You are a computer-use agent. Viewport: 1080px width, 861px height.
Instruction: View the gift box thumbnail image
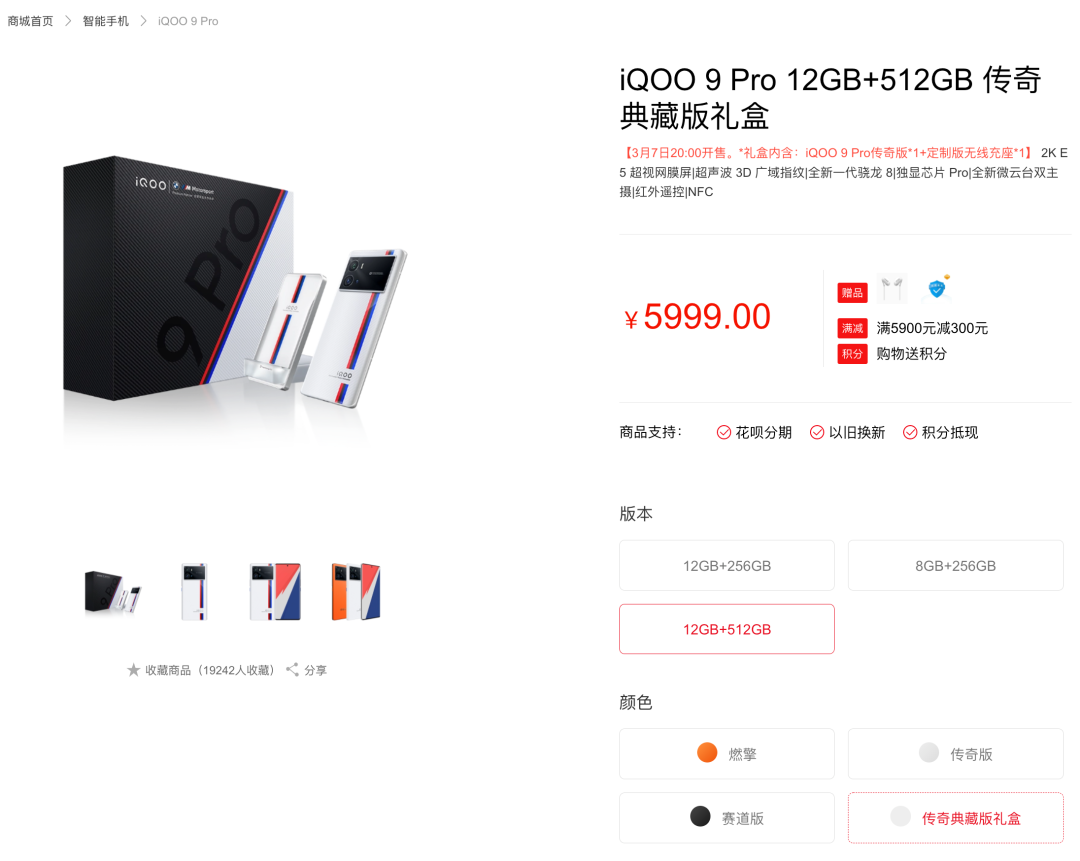[113, 592]
